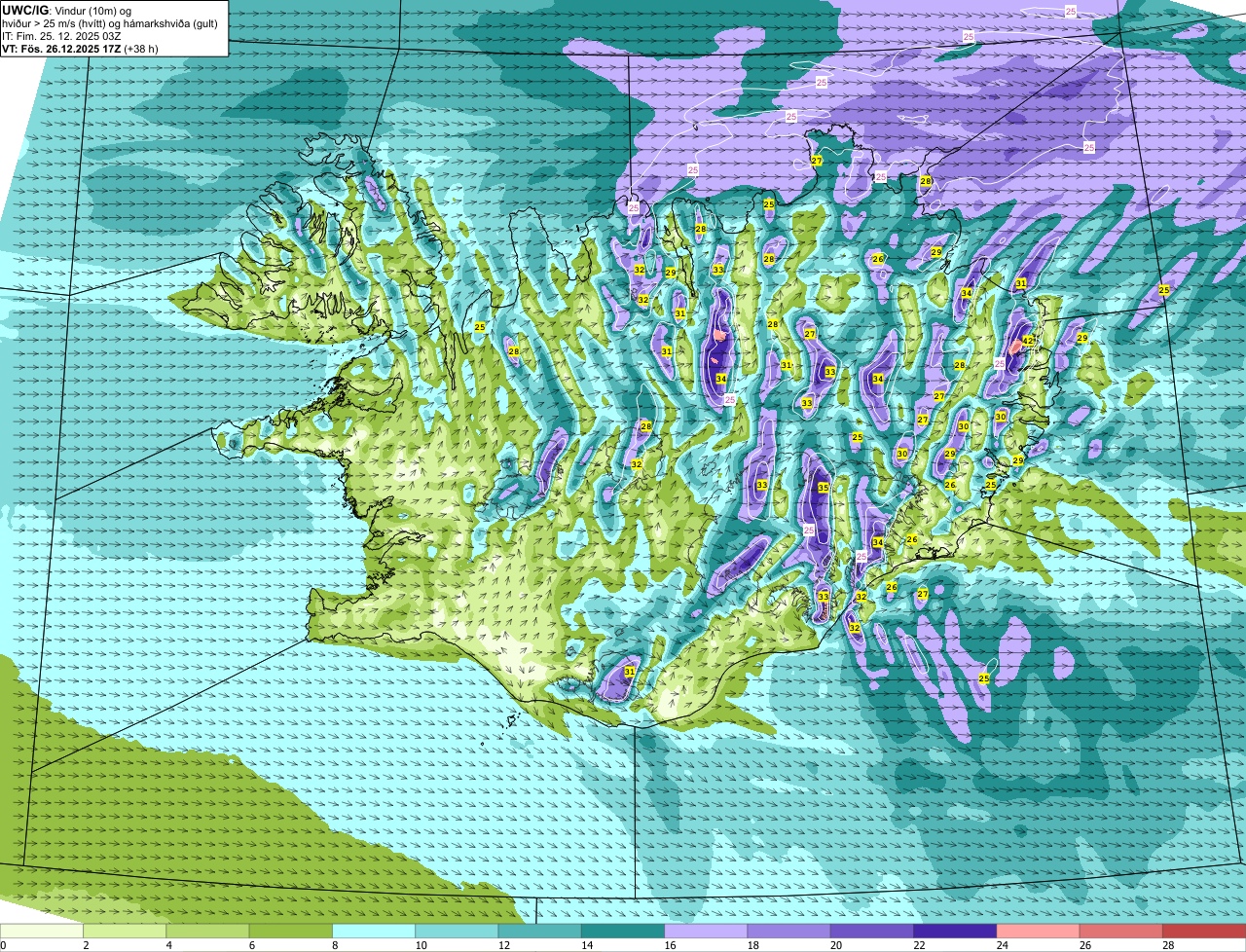The image size is (1246, 952).
Task: Select the '18' tick on the color scale
Action: pos(751,945)
